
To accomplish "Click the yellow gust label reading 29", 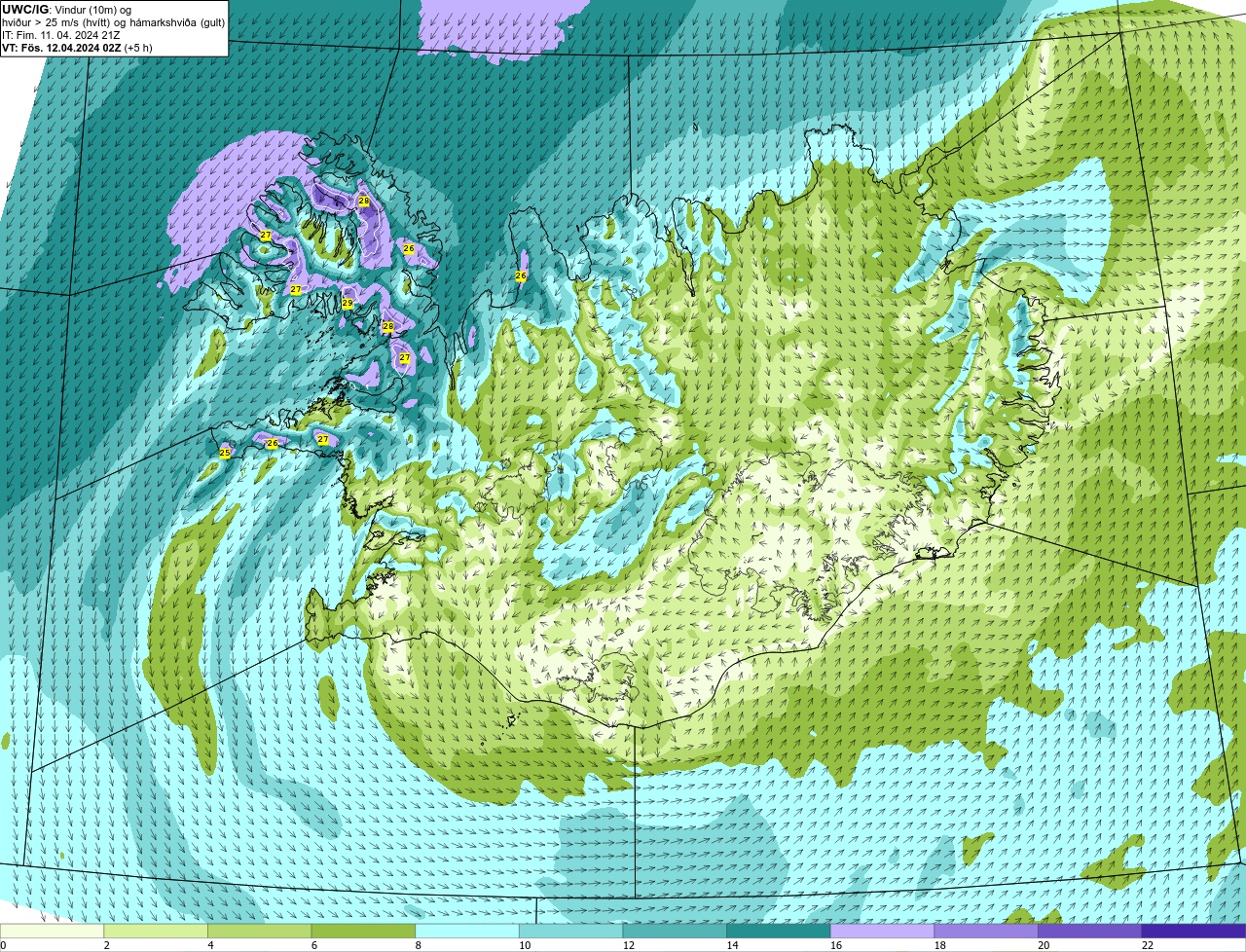I will coord(348,304).
